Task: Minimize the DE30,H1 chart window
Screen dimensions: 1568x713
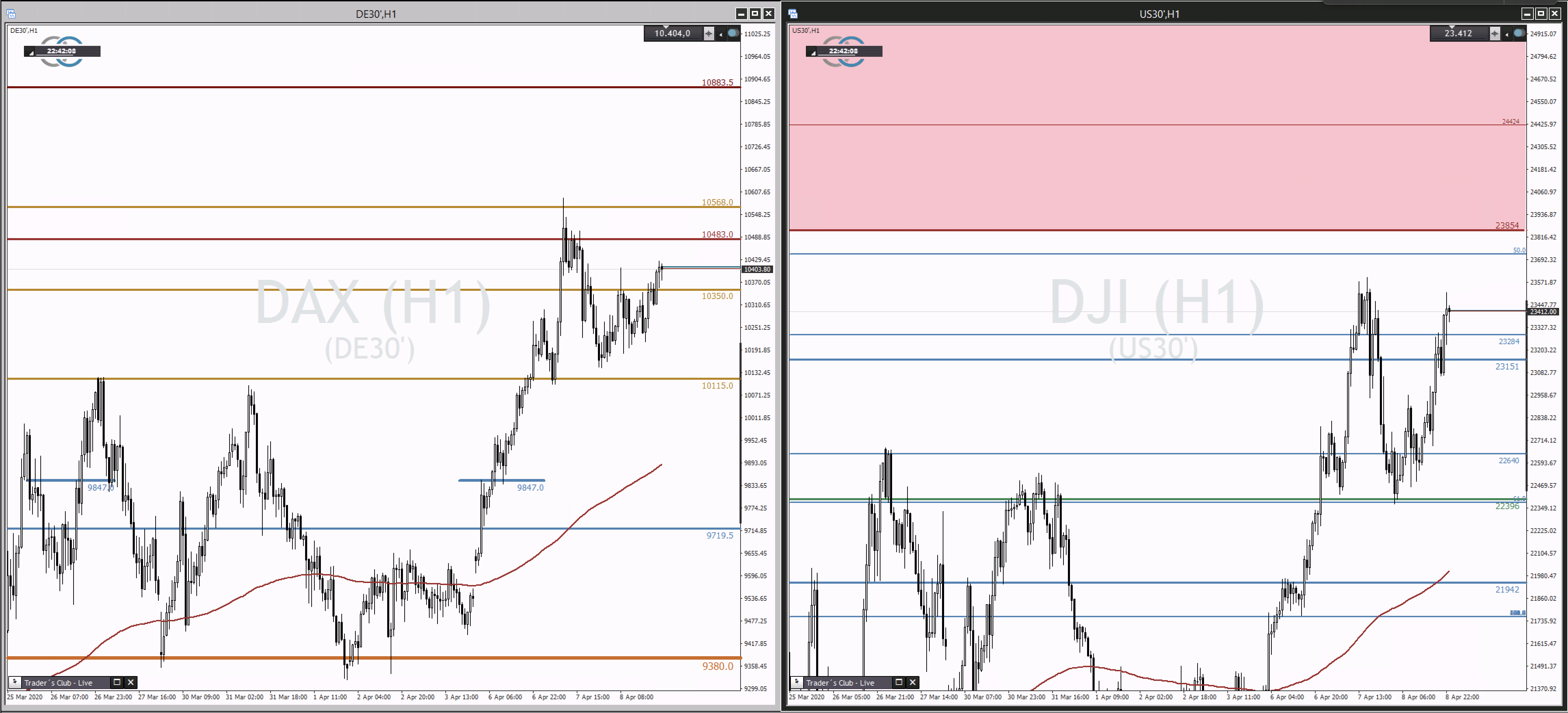Action: coord(741,13)
